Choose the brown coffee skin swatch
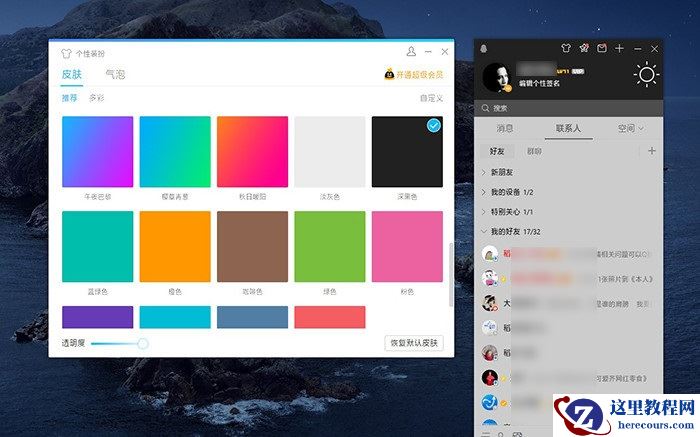The width and height of the screenshot is (700, 437). (x=252, y=246)
